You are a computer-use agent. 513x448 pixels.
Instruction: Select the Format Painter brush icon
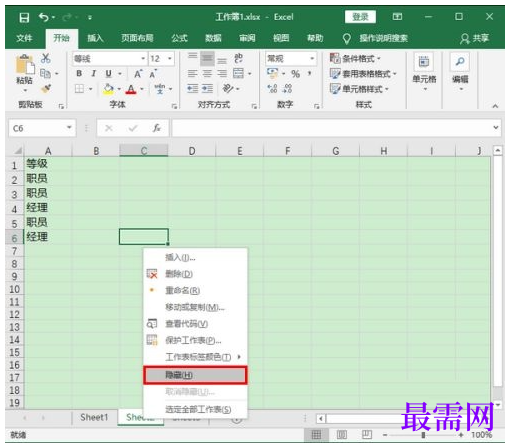(x=46, y=89)
